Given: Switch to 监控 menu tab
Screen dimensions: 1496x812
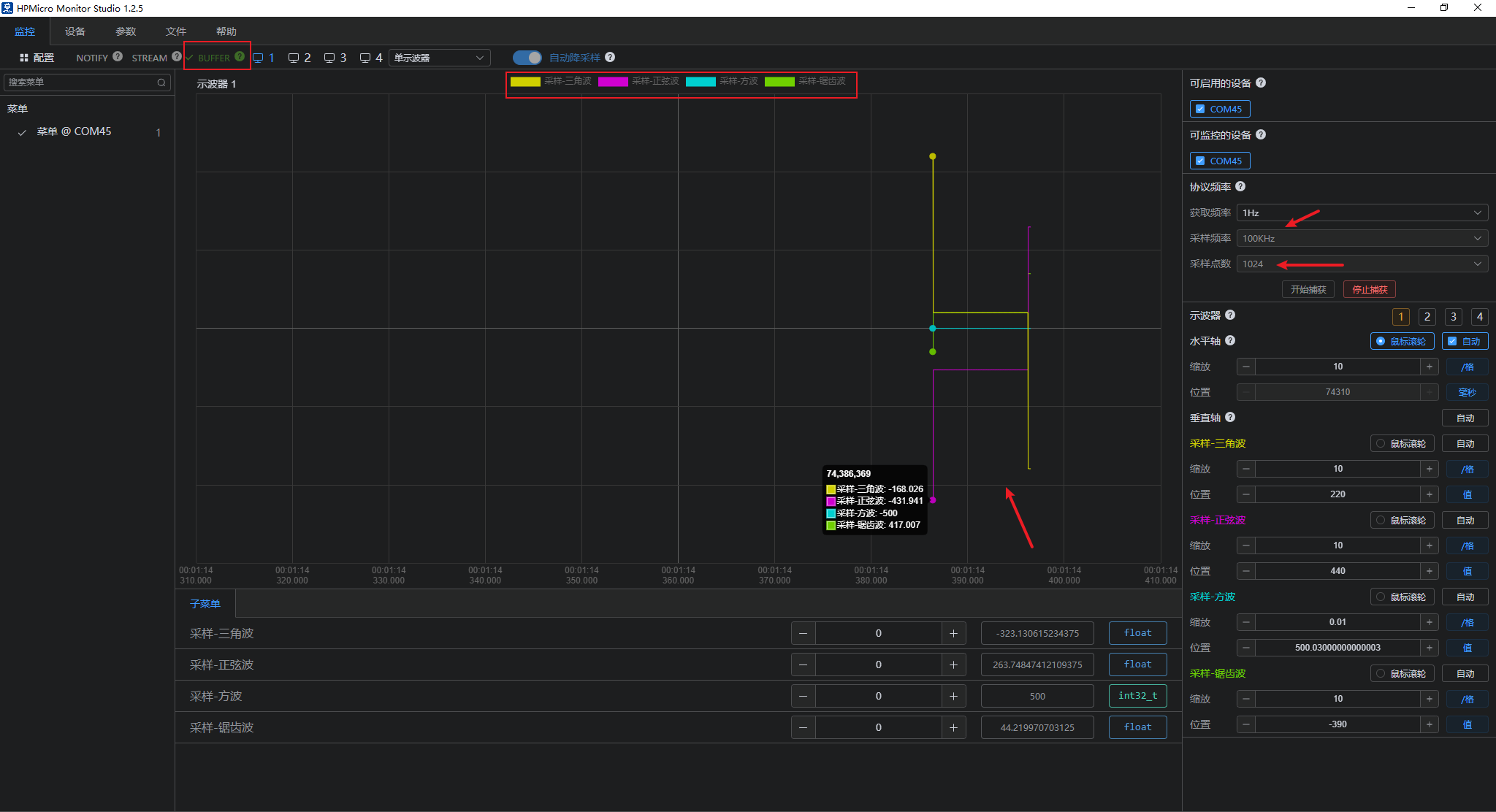Looking at the screenshot, I should pyautogui.click(x=25, y=31).
